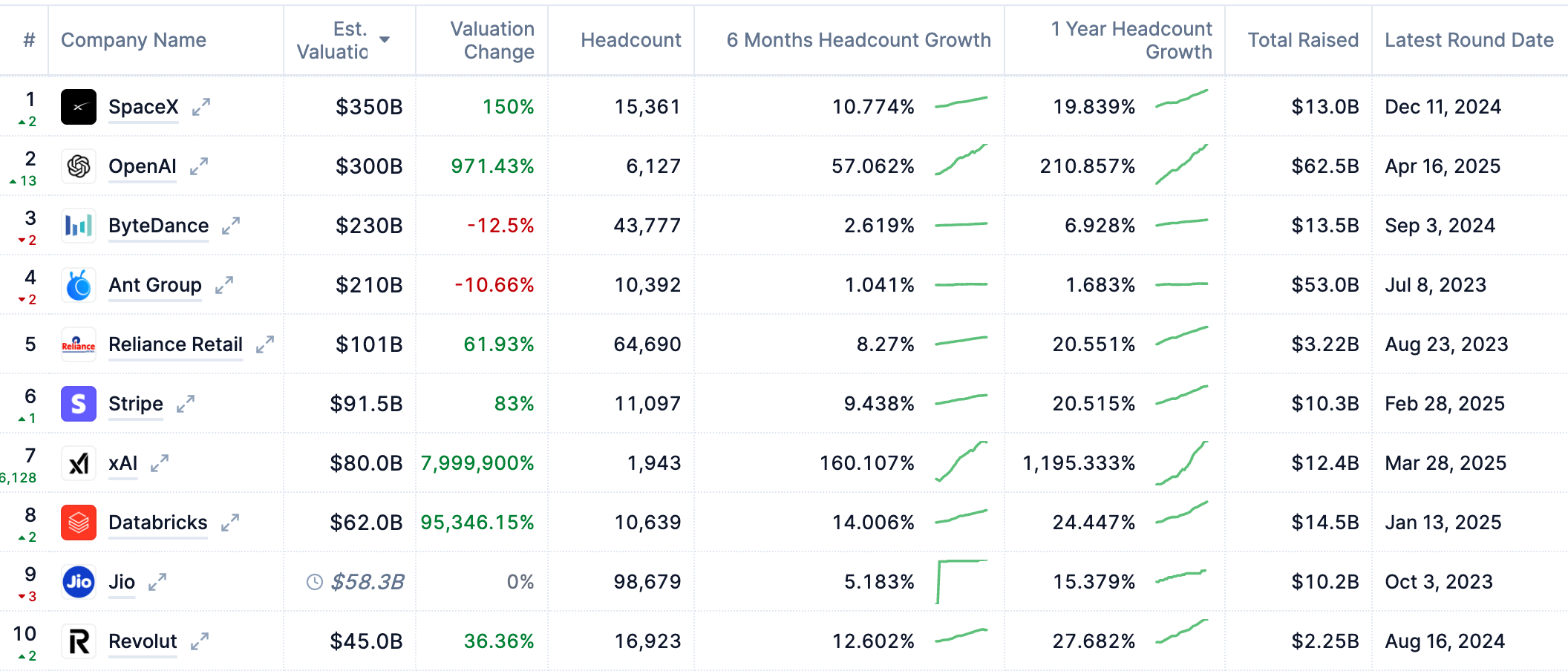Expand the Ant Group row with arrows icon

pyautogui.click(x=224, y=285)
